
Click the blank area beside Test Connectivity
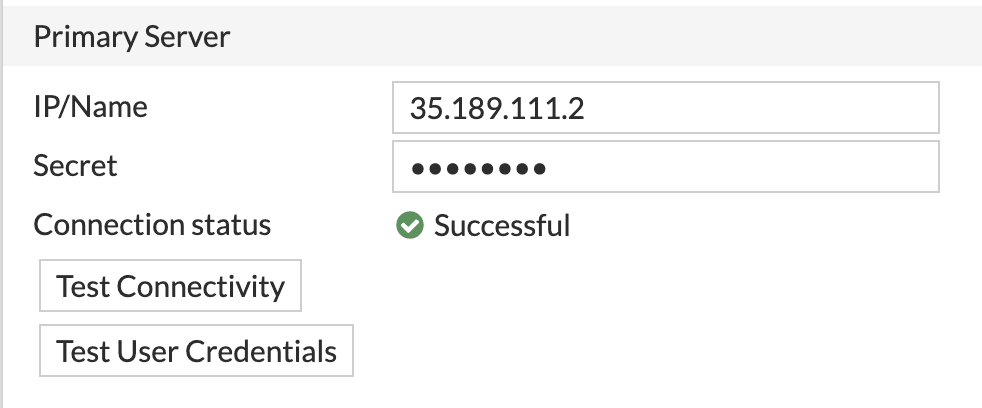click(626, 286)
